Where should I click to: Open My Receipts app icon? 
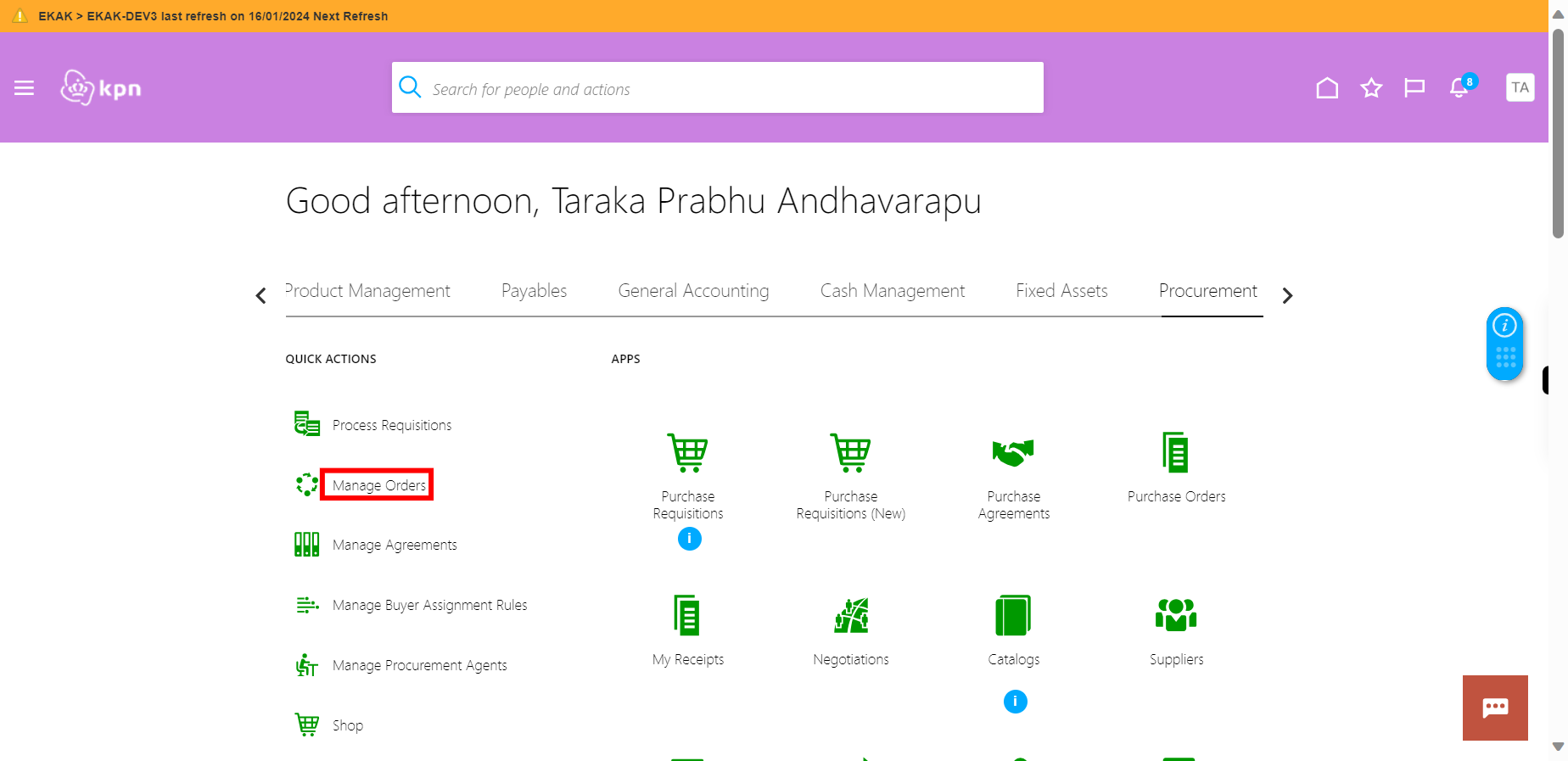pyautogui.click(x=687, y=615)
